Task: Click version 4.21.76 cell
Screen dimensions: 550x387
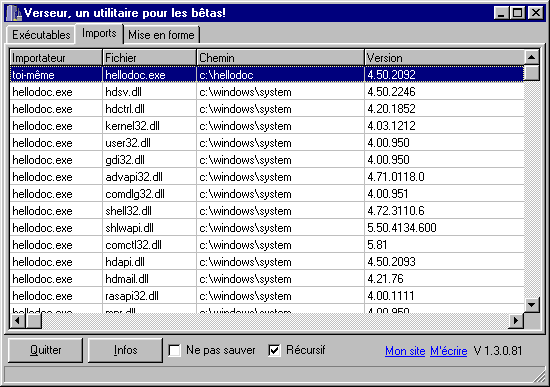Action: pos(444,279)
